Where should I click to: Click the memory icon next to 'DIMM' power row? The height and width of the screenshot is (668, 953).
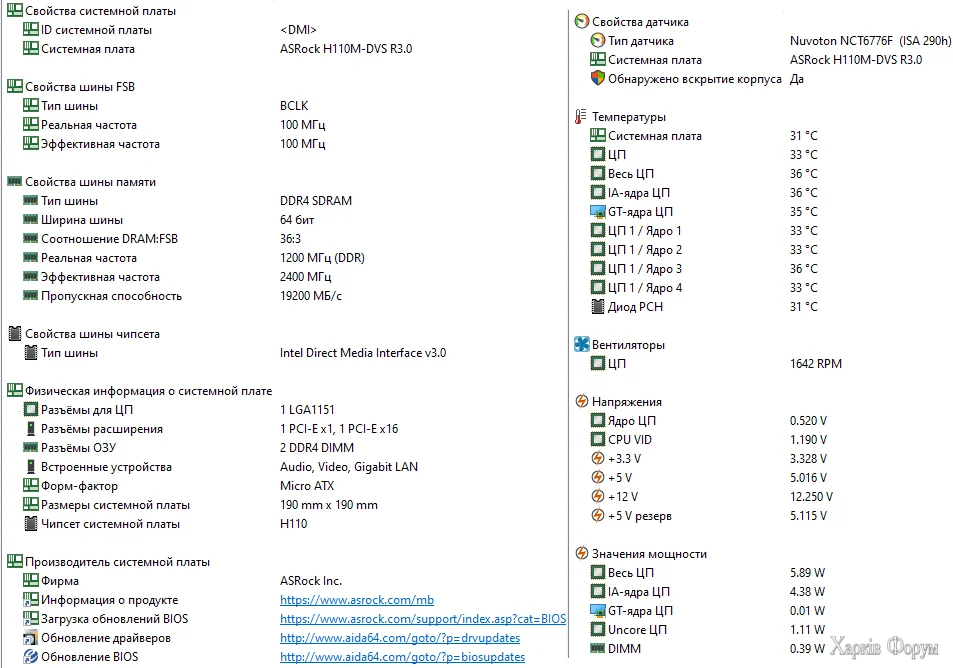coord(597,648)
